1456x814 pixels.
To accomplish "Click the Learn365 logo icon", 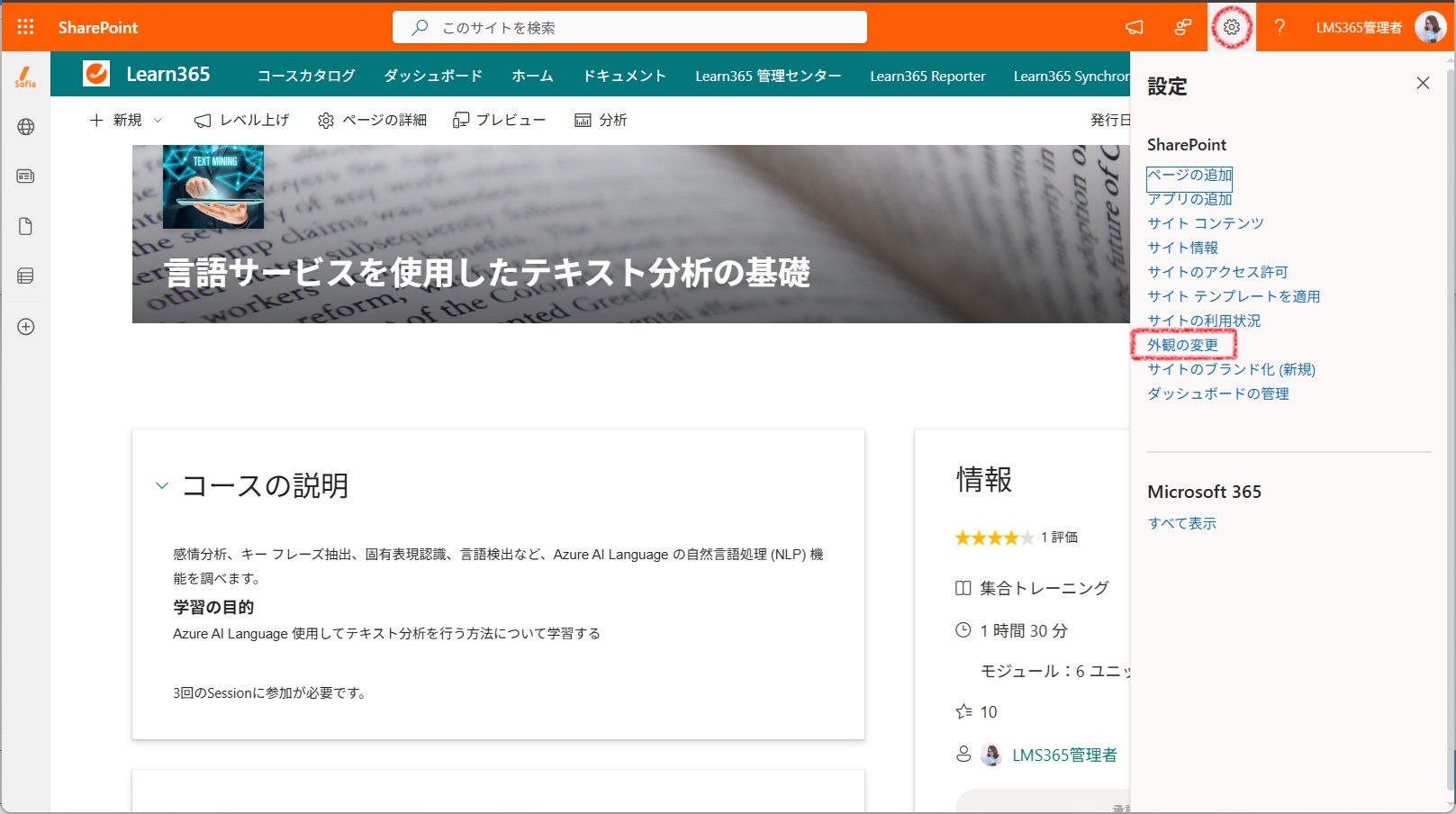I will [x=96, y=74].
